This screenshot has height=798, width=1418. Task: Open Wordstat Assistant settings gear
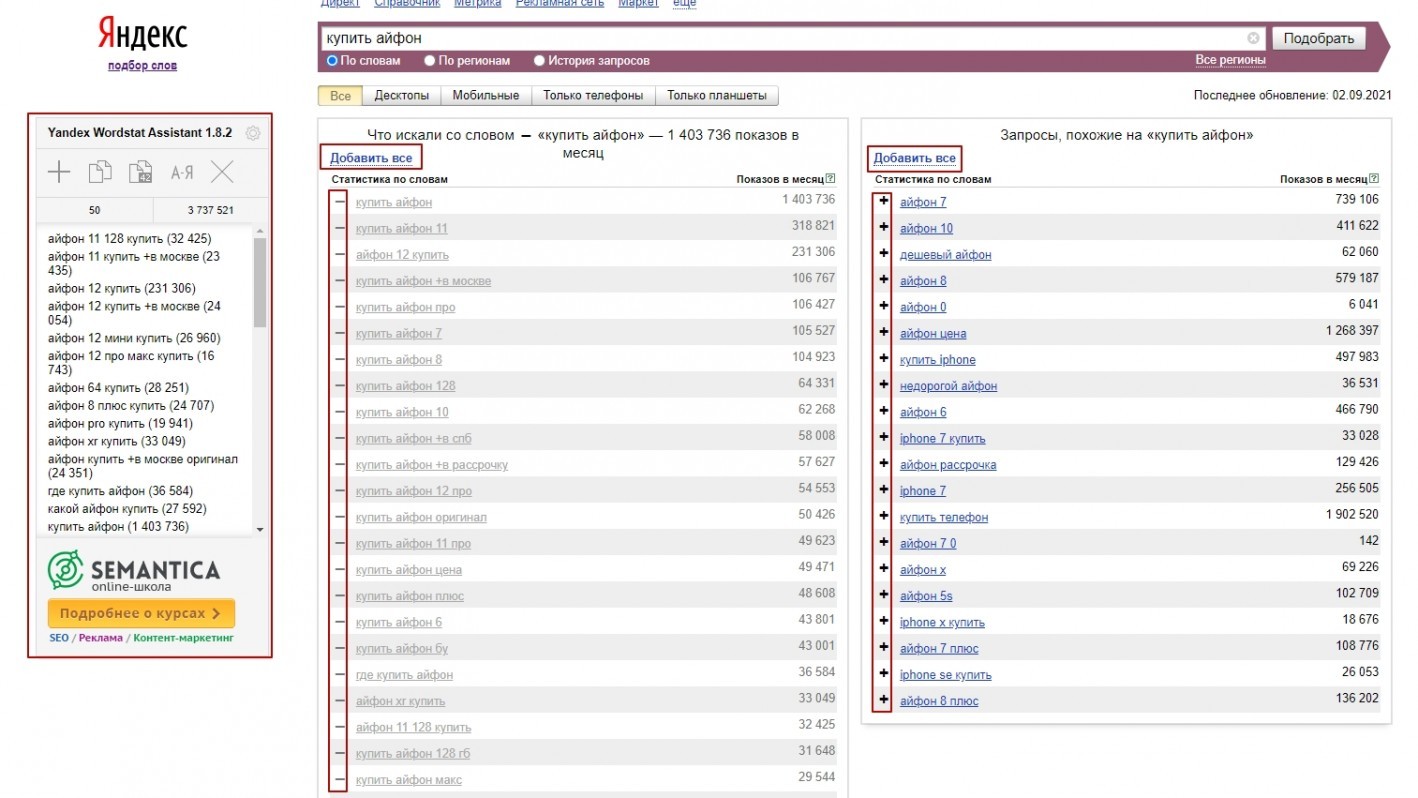point(253,132)
